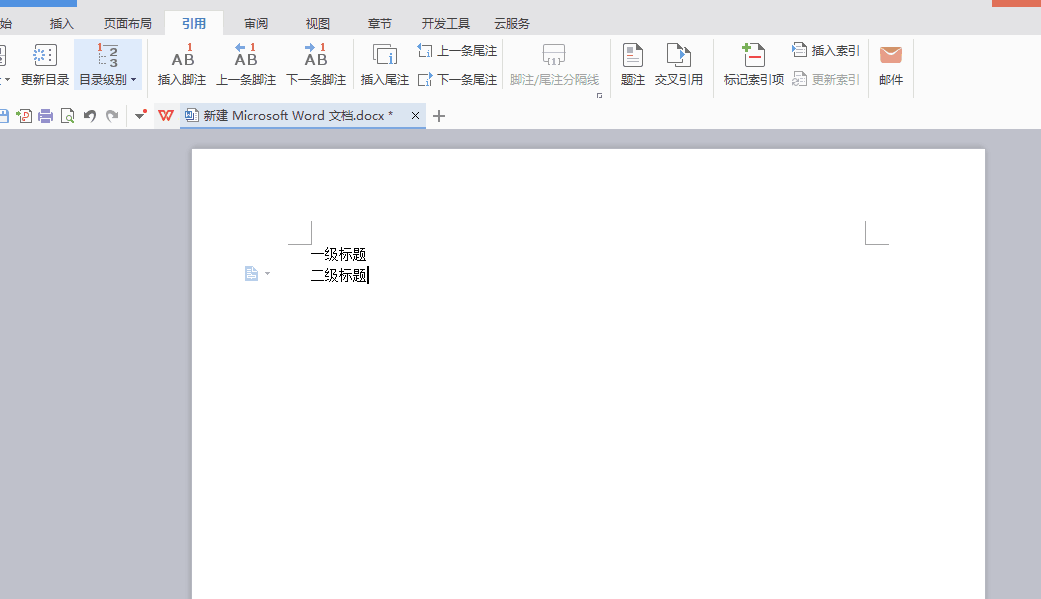Open Cross-reference (交叉引用)
The width and height of the screenshot is (1041, 599).
tap(679, 64)
